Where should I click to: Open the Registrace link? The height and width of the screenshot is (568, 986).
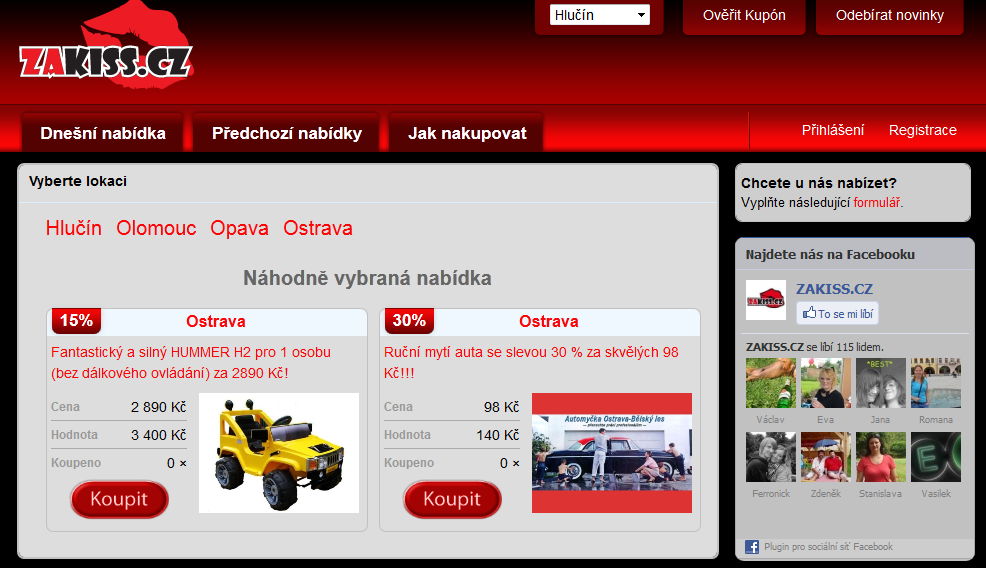(x=922, y=130)
